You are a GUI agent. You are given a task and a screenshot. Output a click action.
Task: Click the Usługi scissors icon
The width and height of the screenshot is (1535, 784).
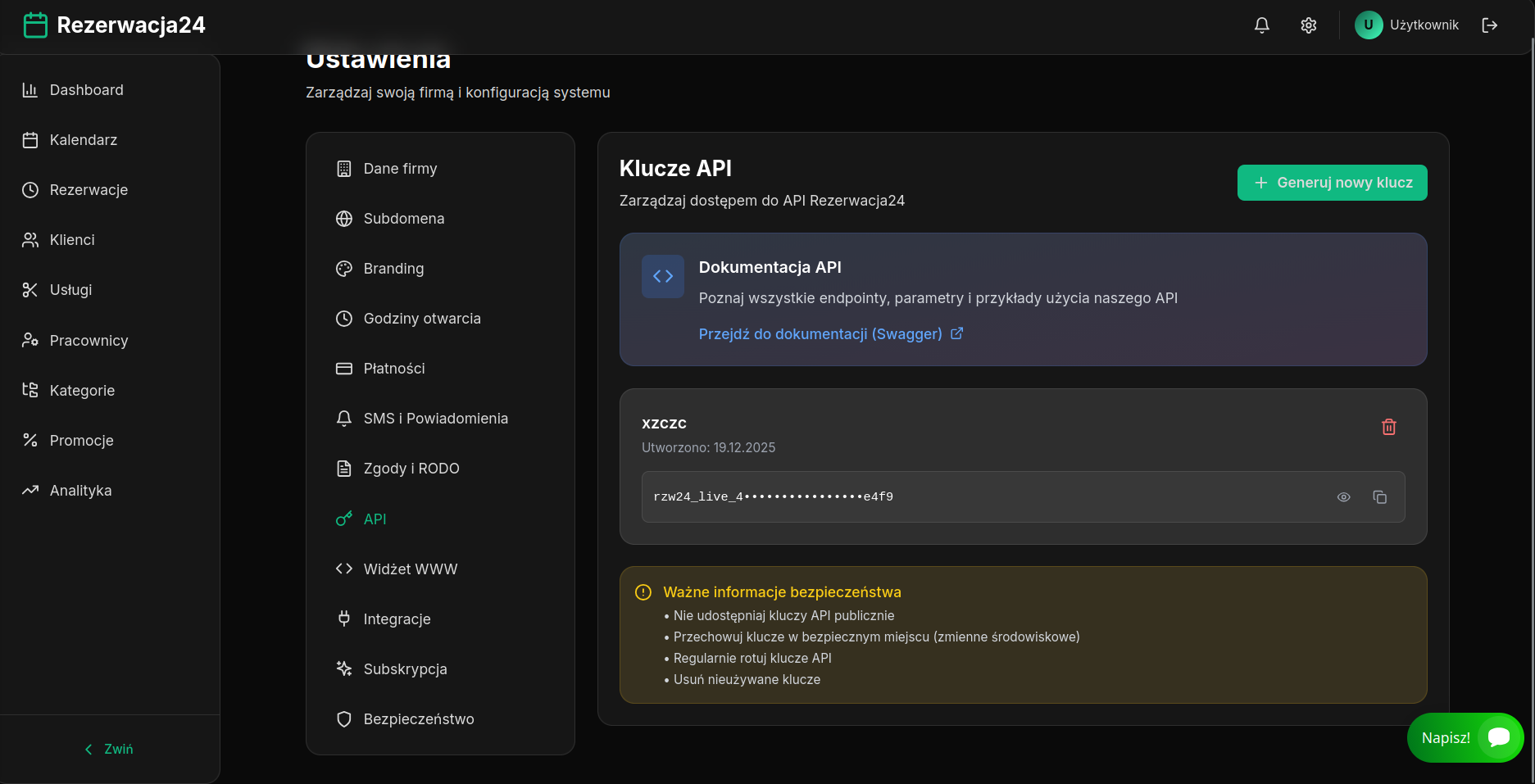(x=30, y=289)
